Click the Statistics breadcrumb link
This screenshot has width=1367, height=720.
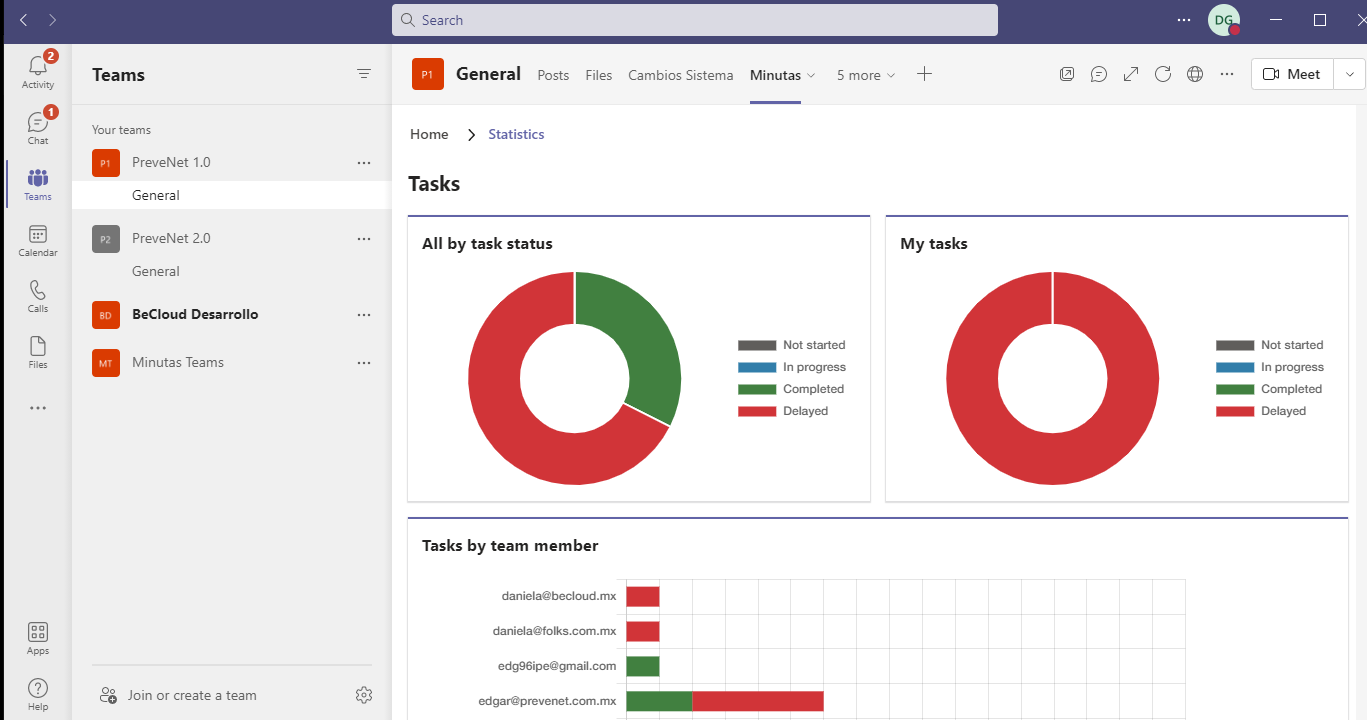pyautogui.click(x=516, y=134)
